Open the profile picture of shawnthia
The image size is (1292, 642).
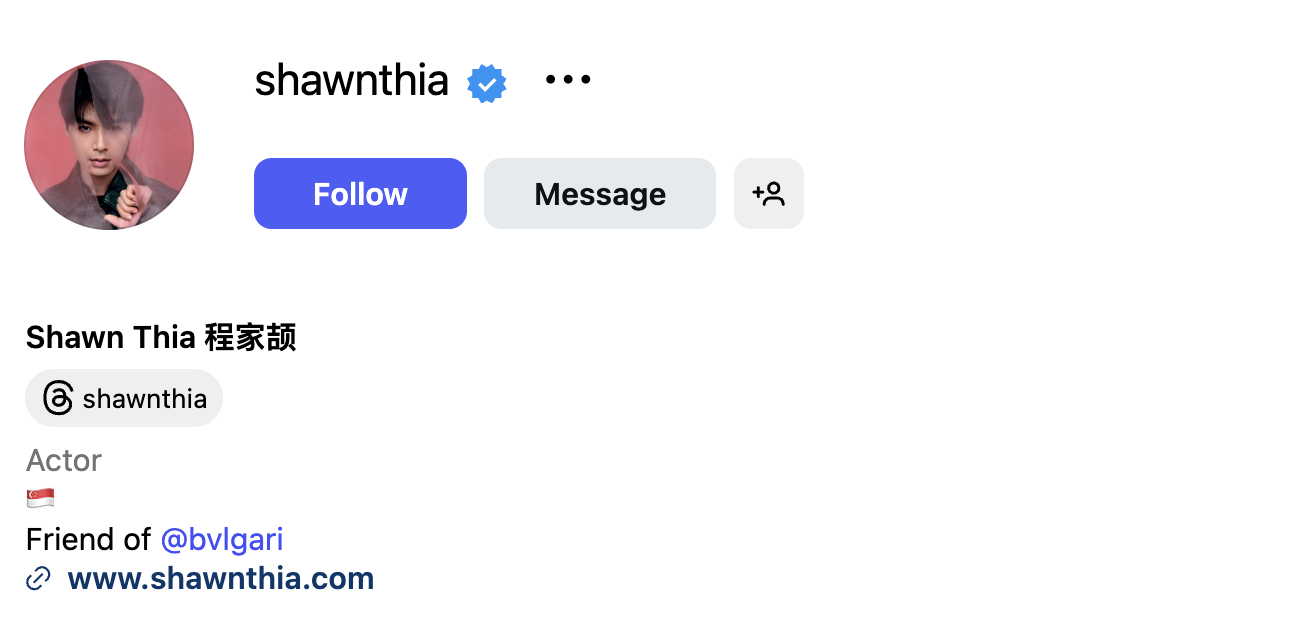109,144
